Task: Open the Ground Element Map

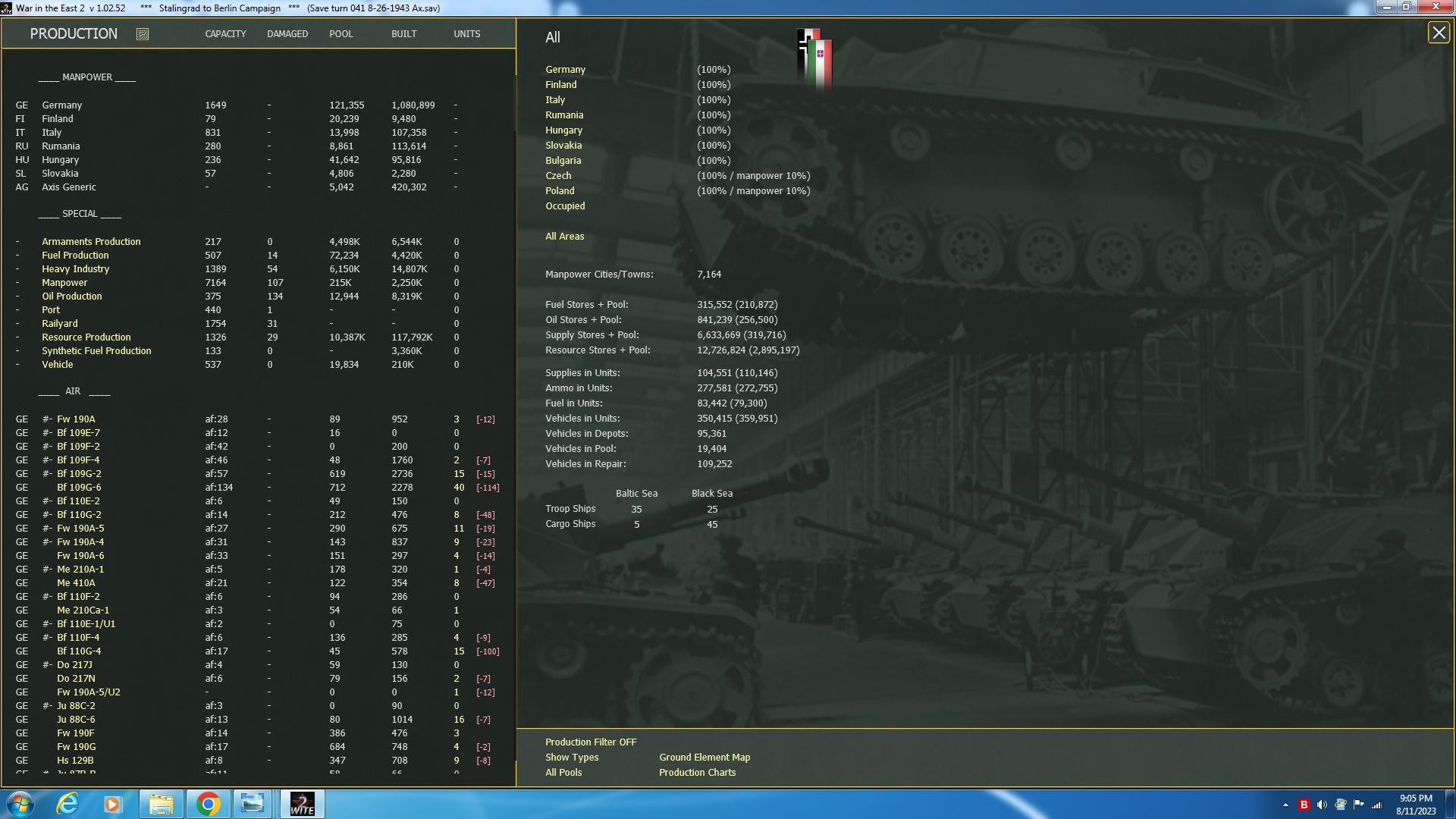Action: [x=704, y=757]
